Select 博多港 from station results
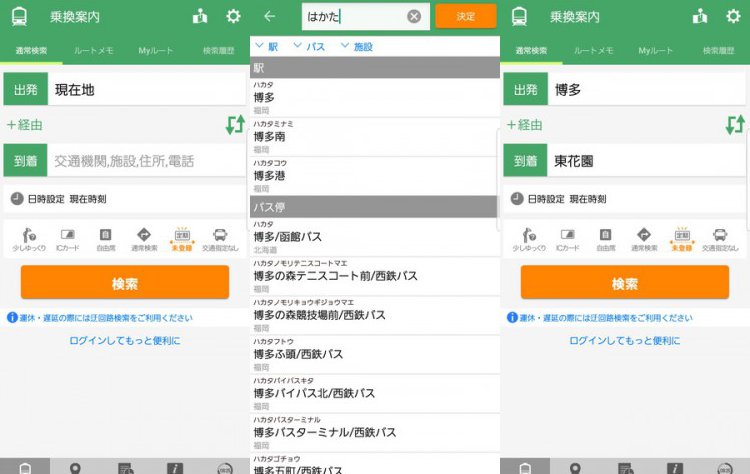750x474 pixels. pos(375,176)
